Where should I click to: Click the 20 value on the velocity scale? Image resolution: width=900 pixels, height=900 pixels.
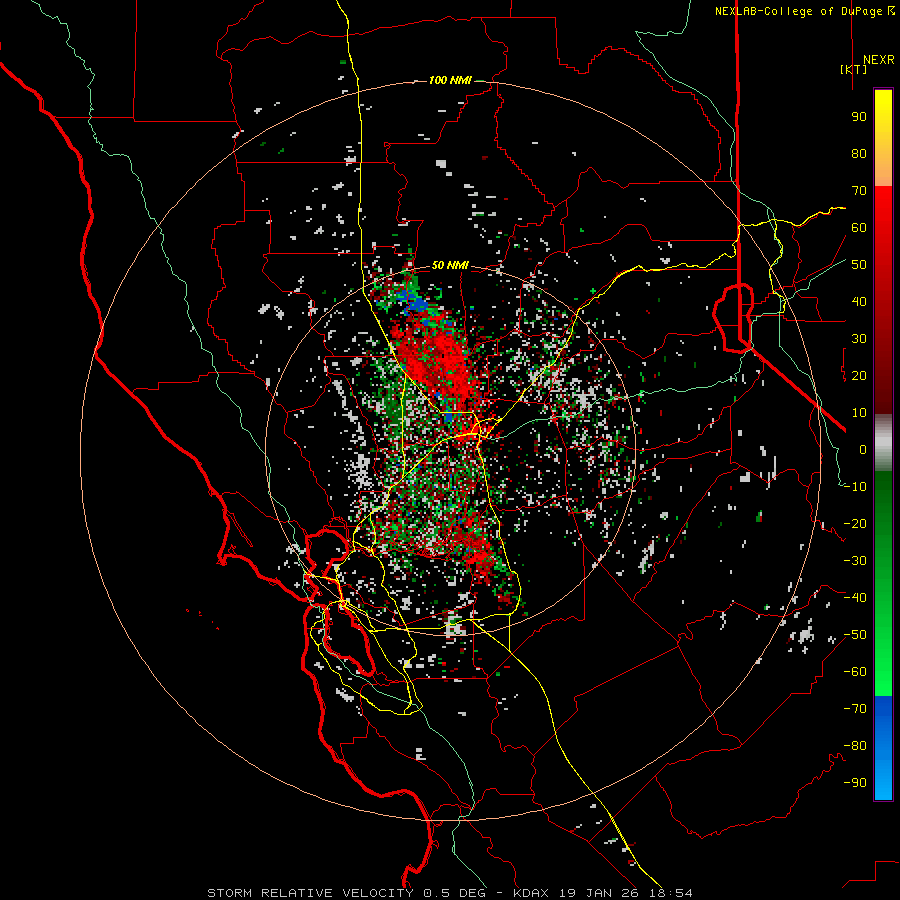coord(859,376)
